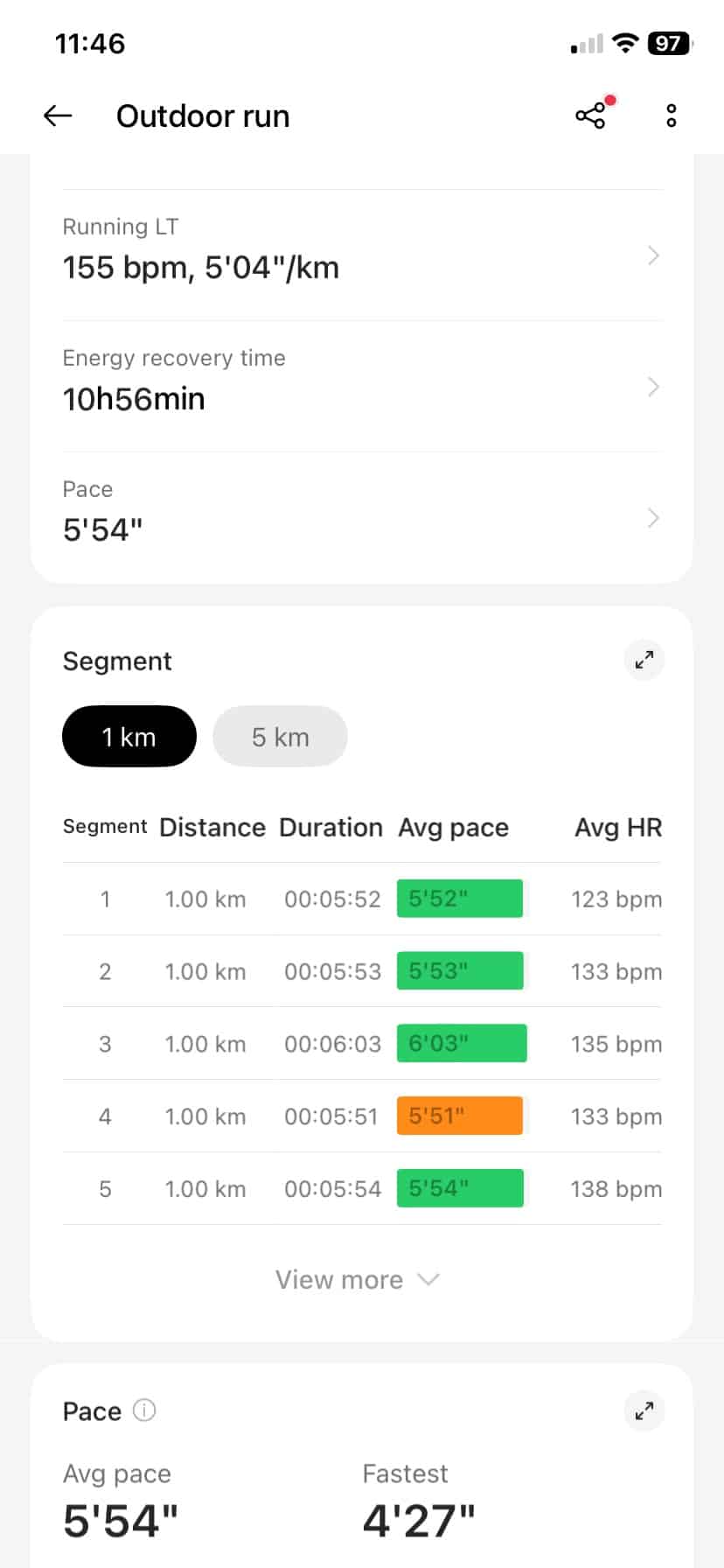Switch segments to 5 km
This screenshot has height=1568, width=724.
pos(280,737)
